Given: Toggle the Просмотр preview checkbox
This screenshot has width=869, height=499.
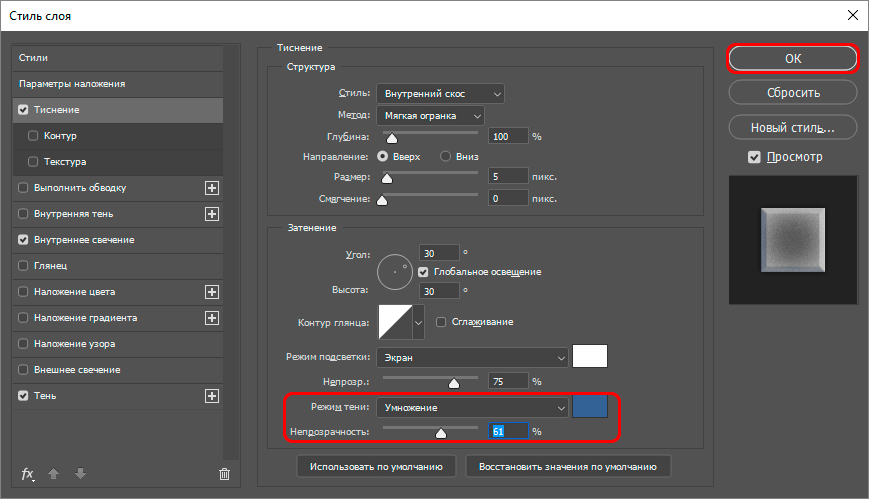Looking at the screenshot, I should 754,157.
